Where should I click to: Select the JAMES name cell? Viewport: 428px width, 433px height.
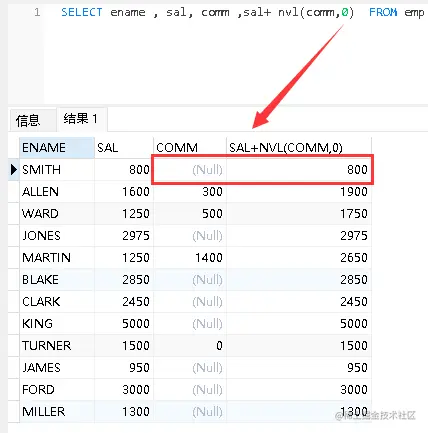coord(57,368)
